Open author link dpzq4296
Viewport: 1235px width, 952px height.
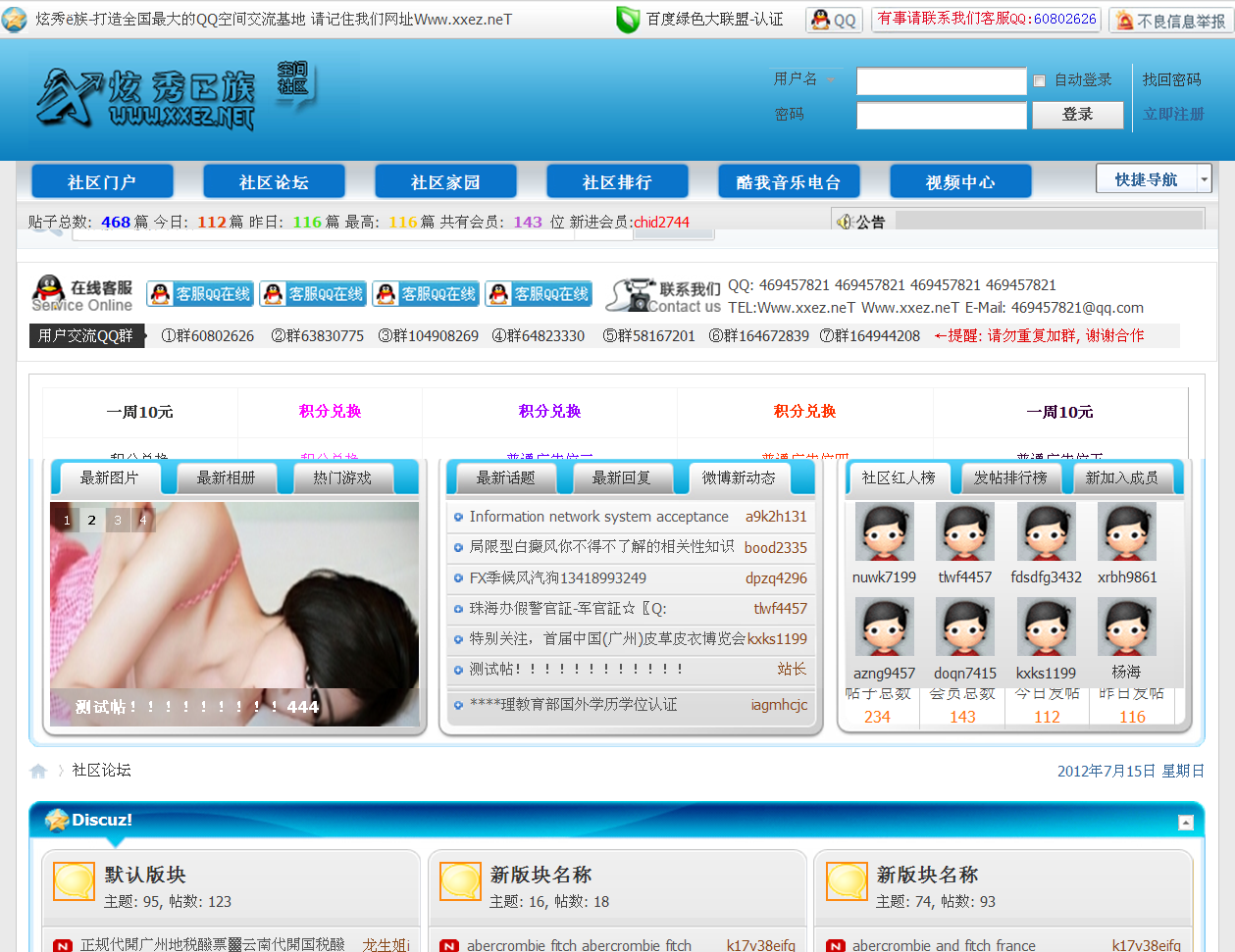click(x=776, y=578)
